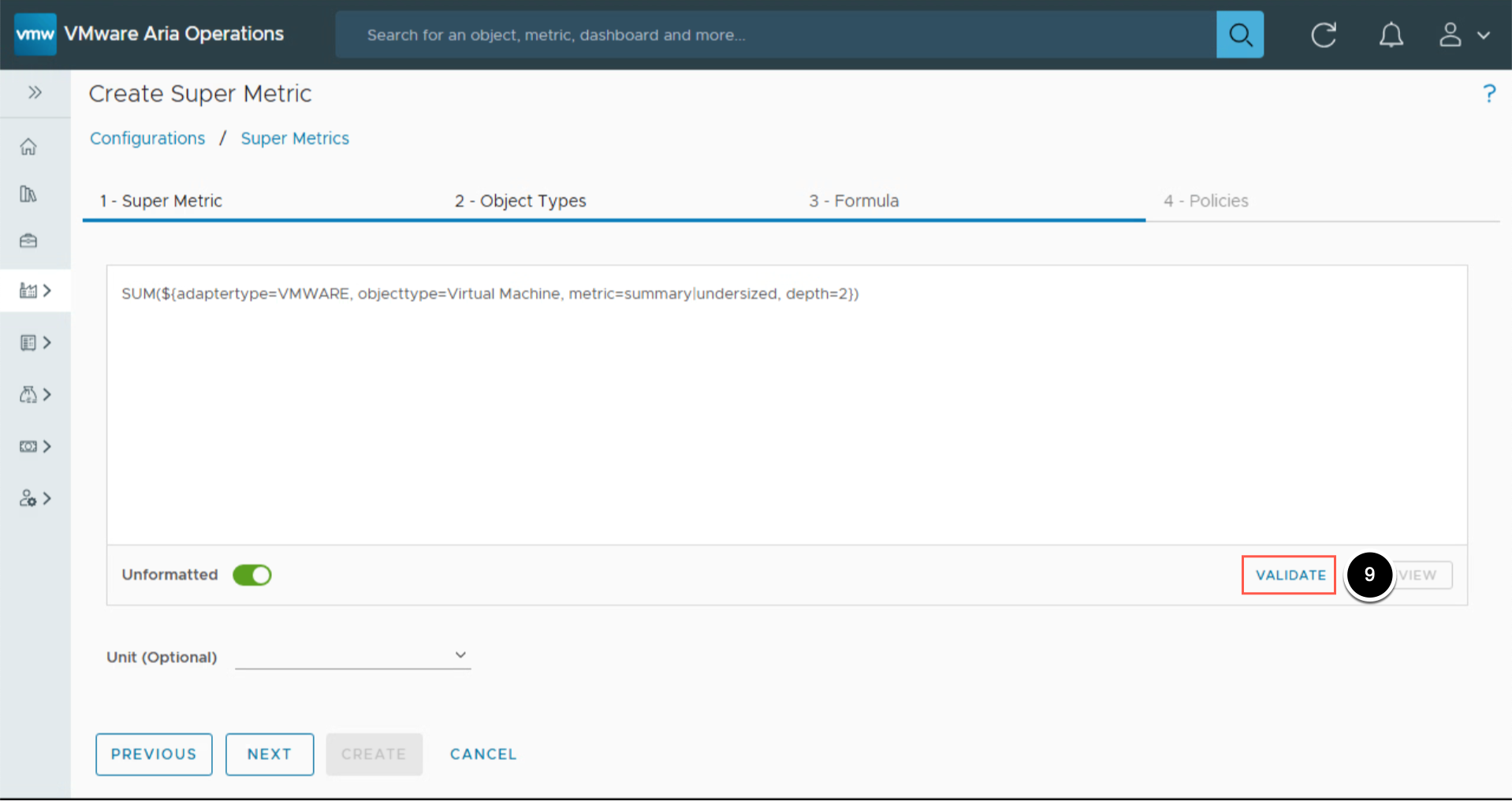Open the user account menu
The width and height of the screenshot is (1512, 801).
1463,35
